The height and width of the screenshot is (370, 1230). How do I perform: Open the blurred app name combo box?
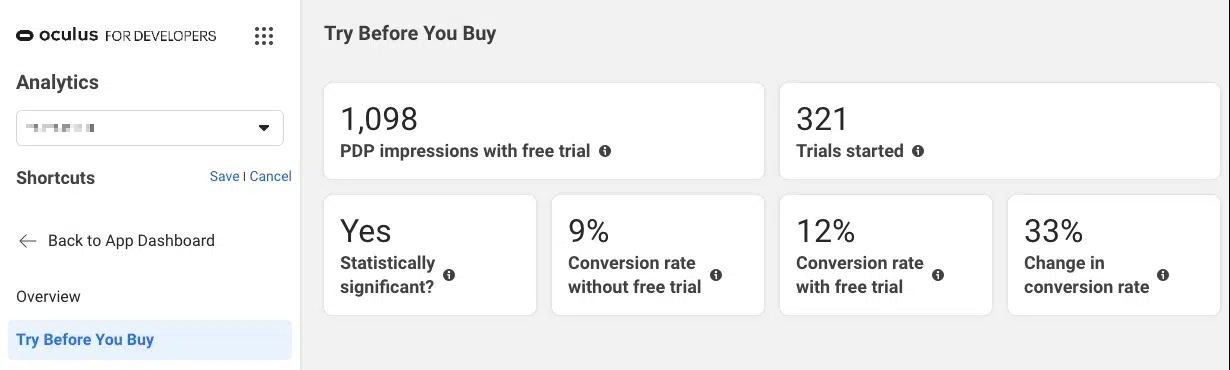click(150, 128)
